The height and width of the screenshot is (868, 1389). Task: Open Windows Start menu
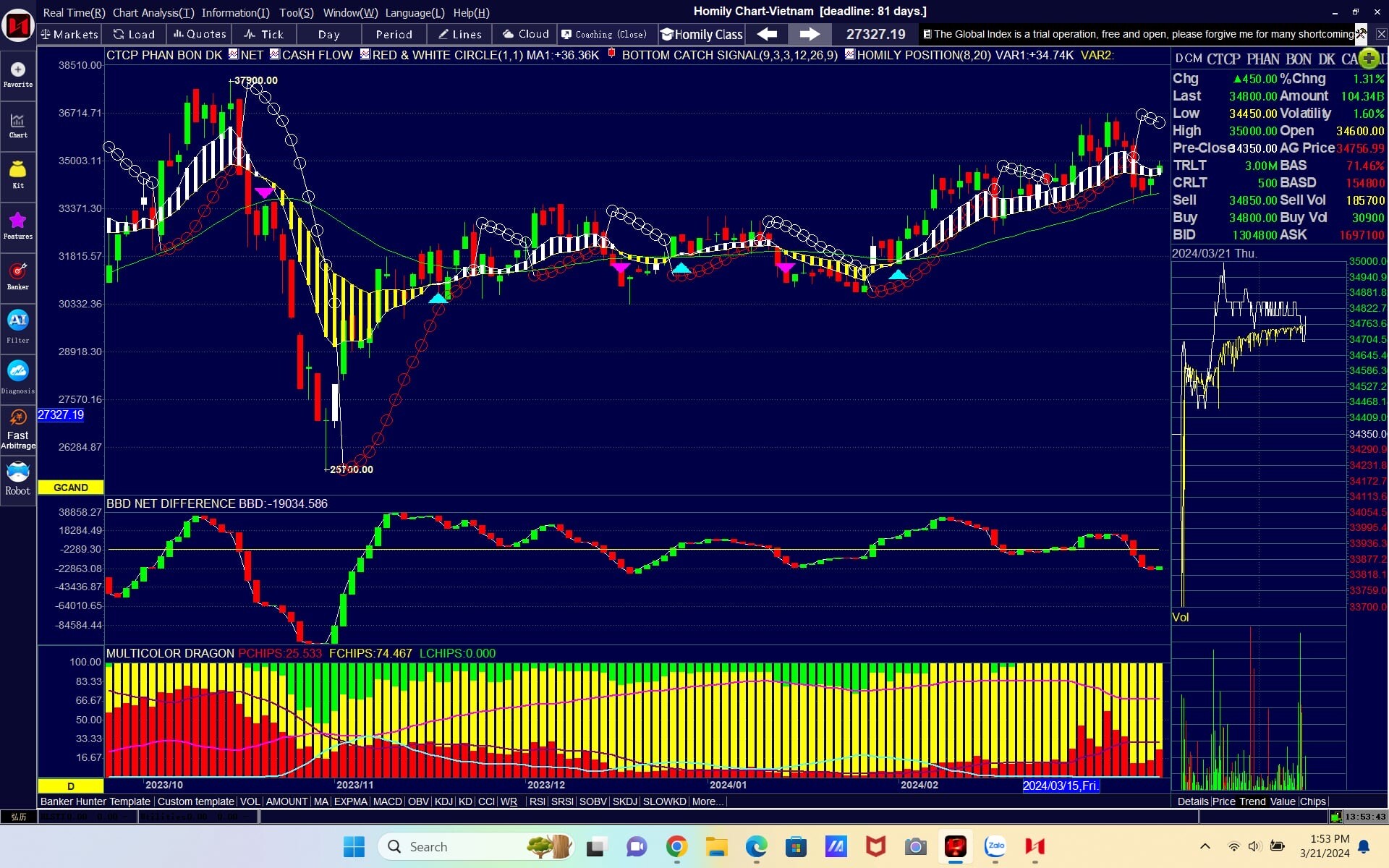click(354, 846)
